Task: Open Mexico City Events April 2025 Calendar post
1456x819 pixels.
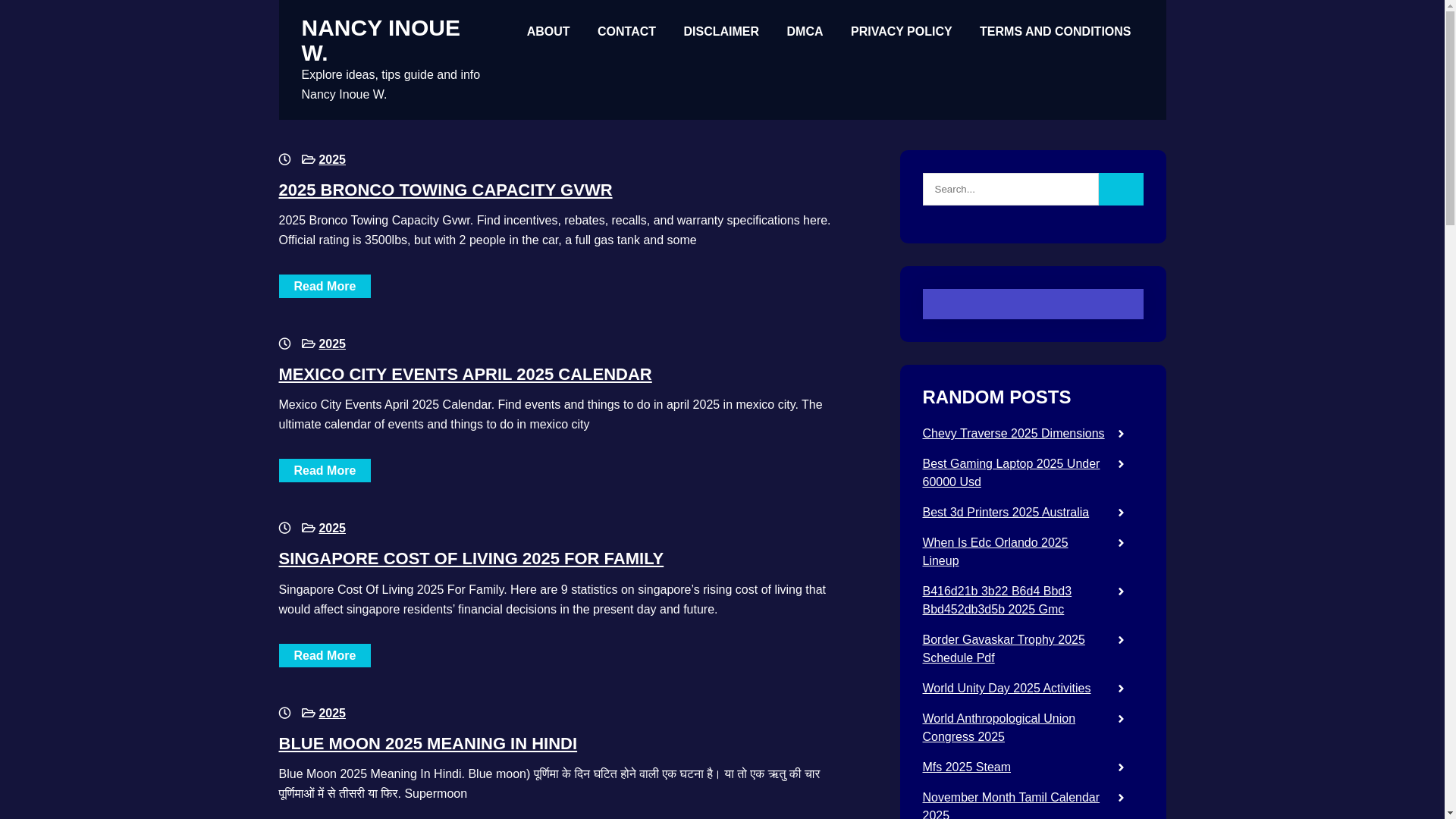Action: coord(465,375)
